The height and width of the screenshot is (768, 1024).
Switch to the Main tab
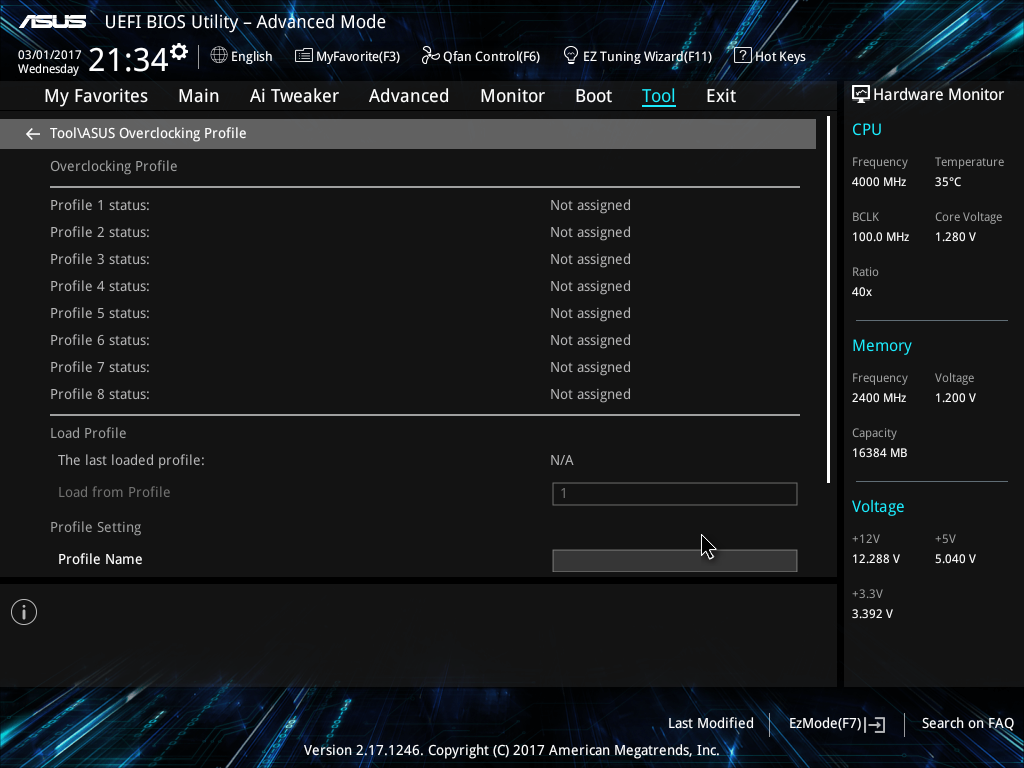[199, 96]
